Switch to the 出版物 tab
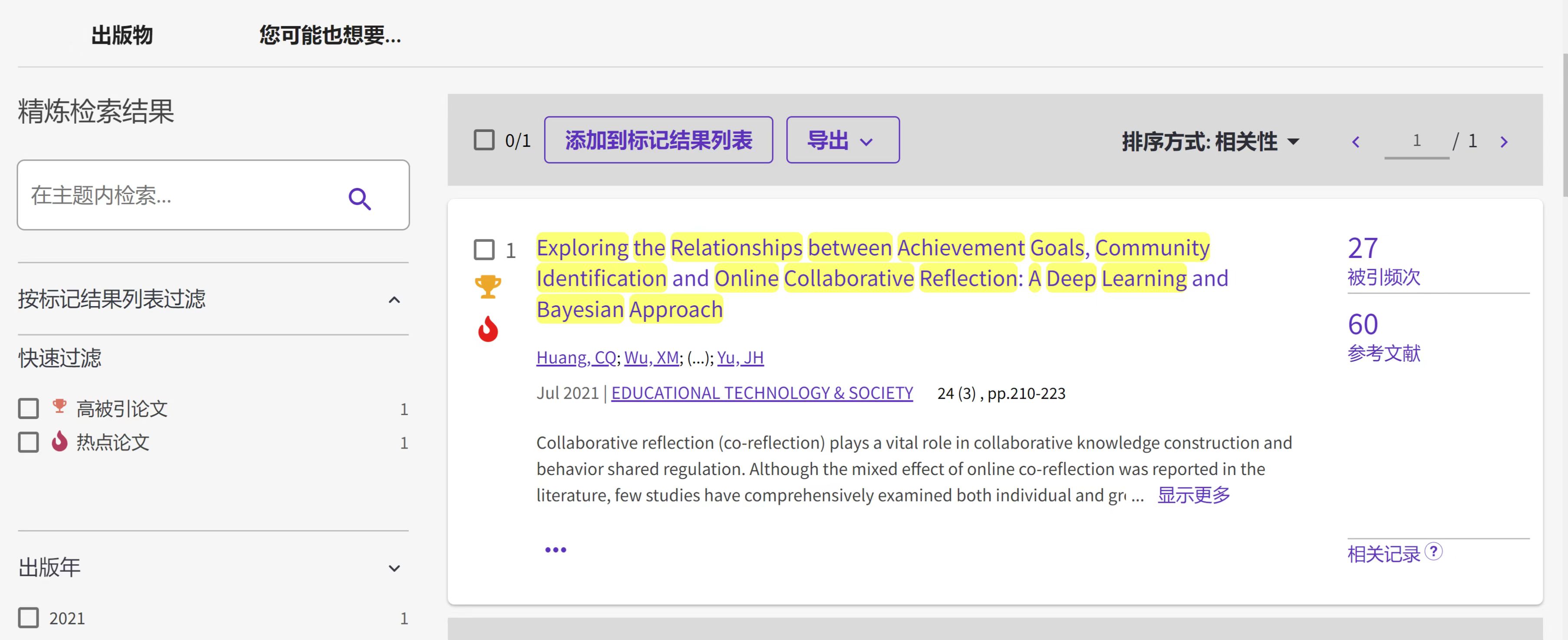Screen dimensions: 1568x640 [x=122, y=35]
